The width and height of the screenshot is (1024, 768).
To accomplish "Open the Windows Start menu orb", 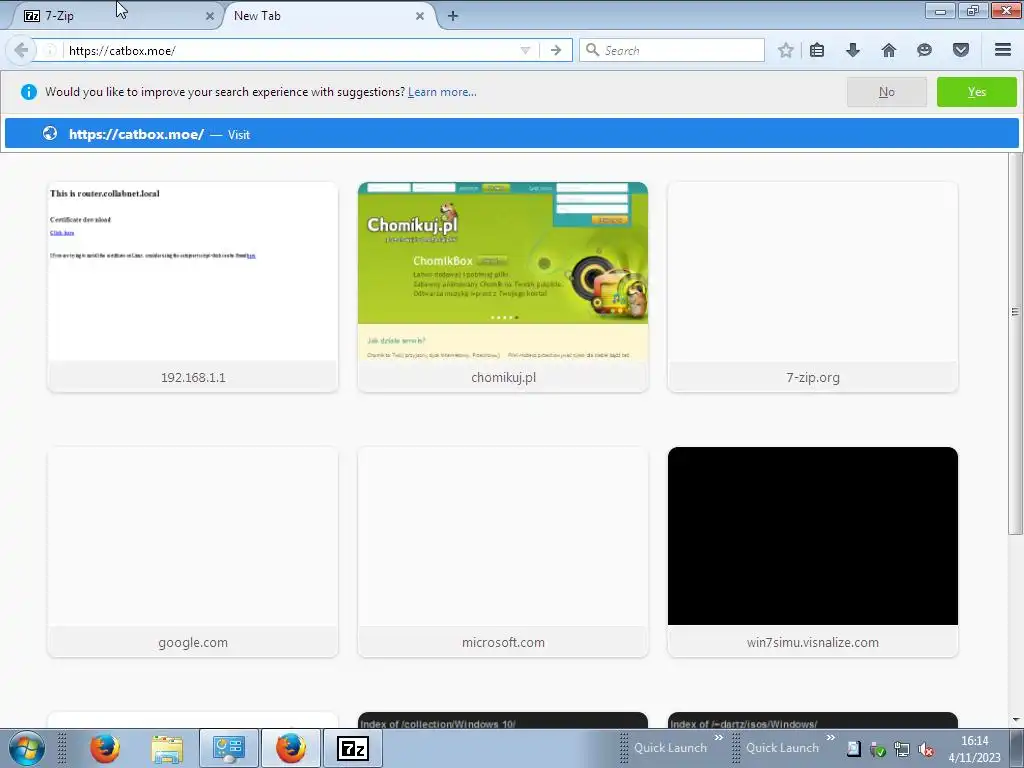I will pyautogui.click(x=27, y=748).
